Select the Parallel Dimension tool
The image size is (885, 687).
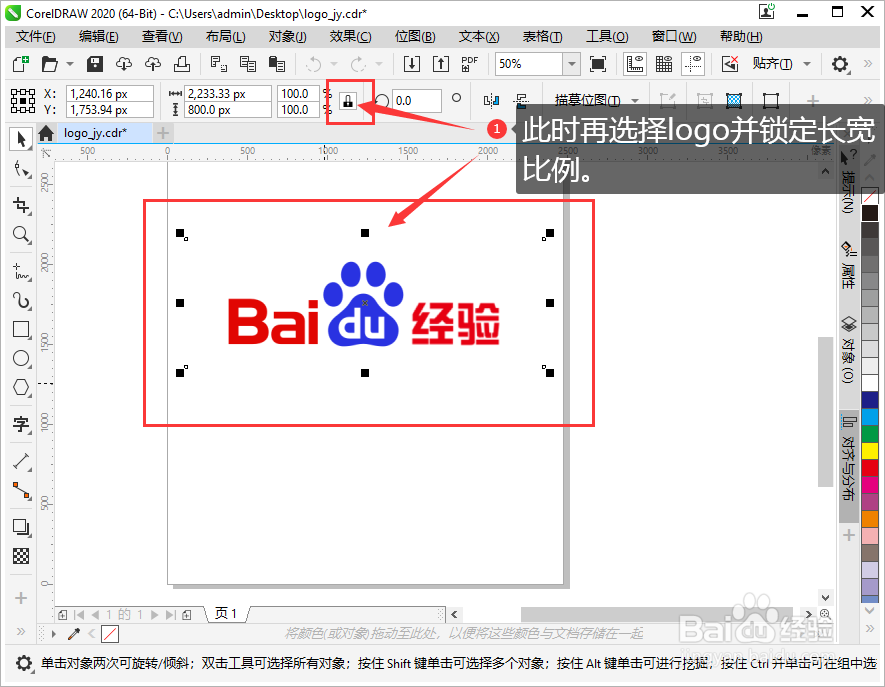point(21,462)
